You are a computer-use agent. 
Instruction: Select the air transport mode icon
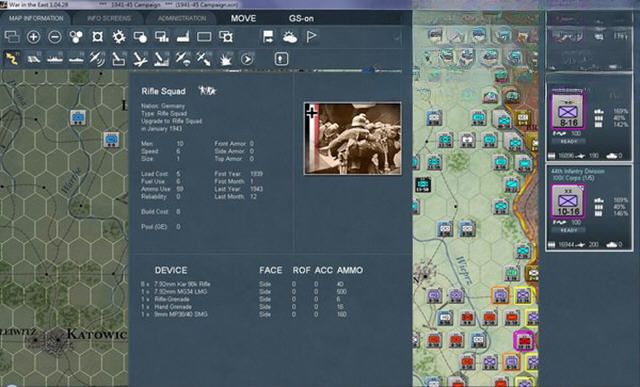(x=183, y=59)
